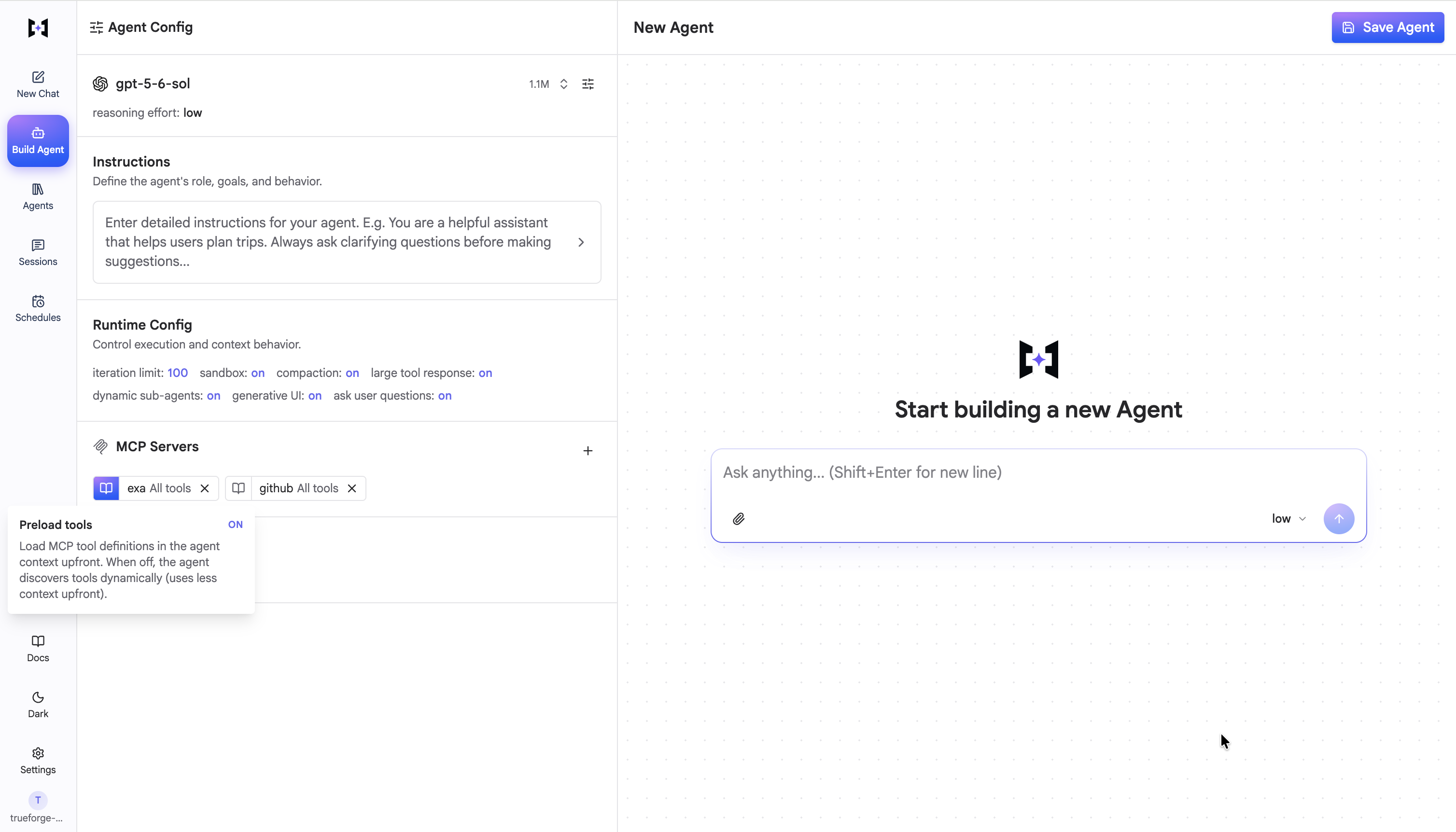Expand the instructions editor chevron

click(x=581, y=242)
